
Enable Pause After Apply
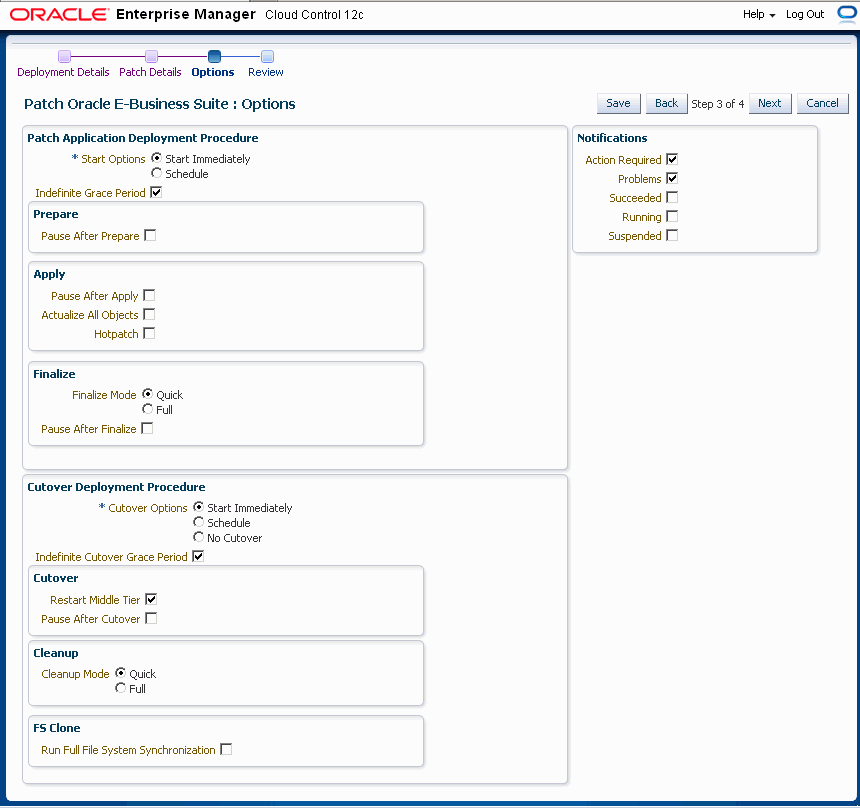149,295
